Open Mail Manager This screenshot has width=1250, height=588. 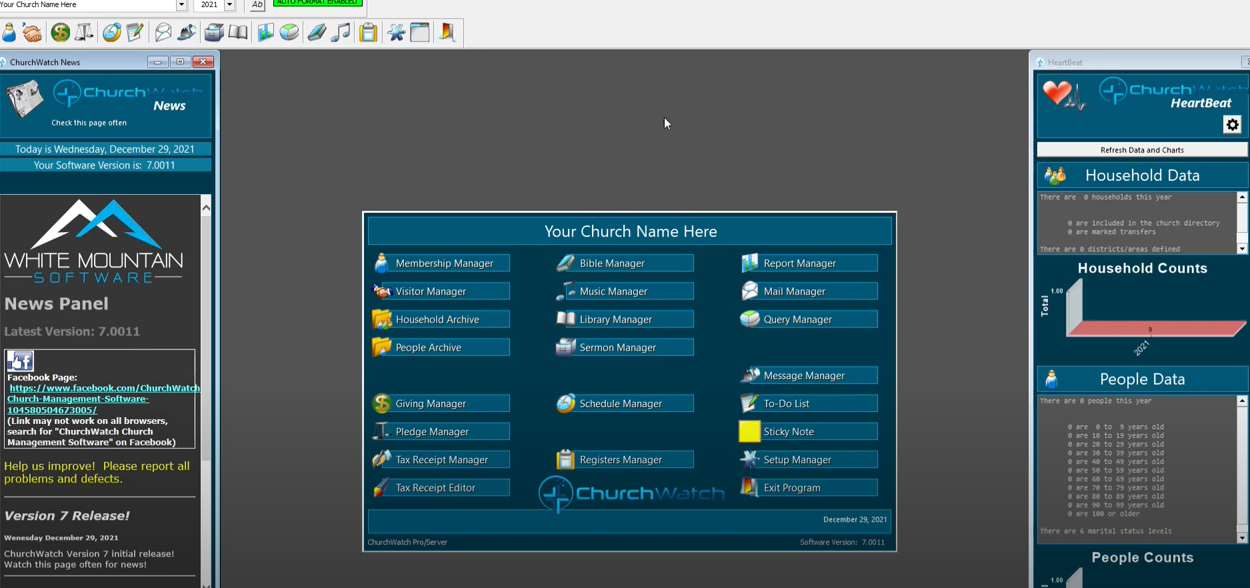coord(808,291)
